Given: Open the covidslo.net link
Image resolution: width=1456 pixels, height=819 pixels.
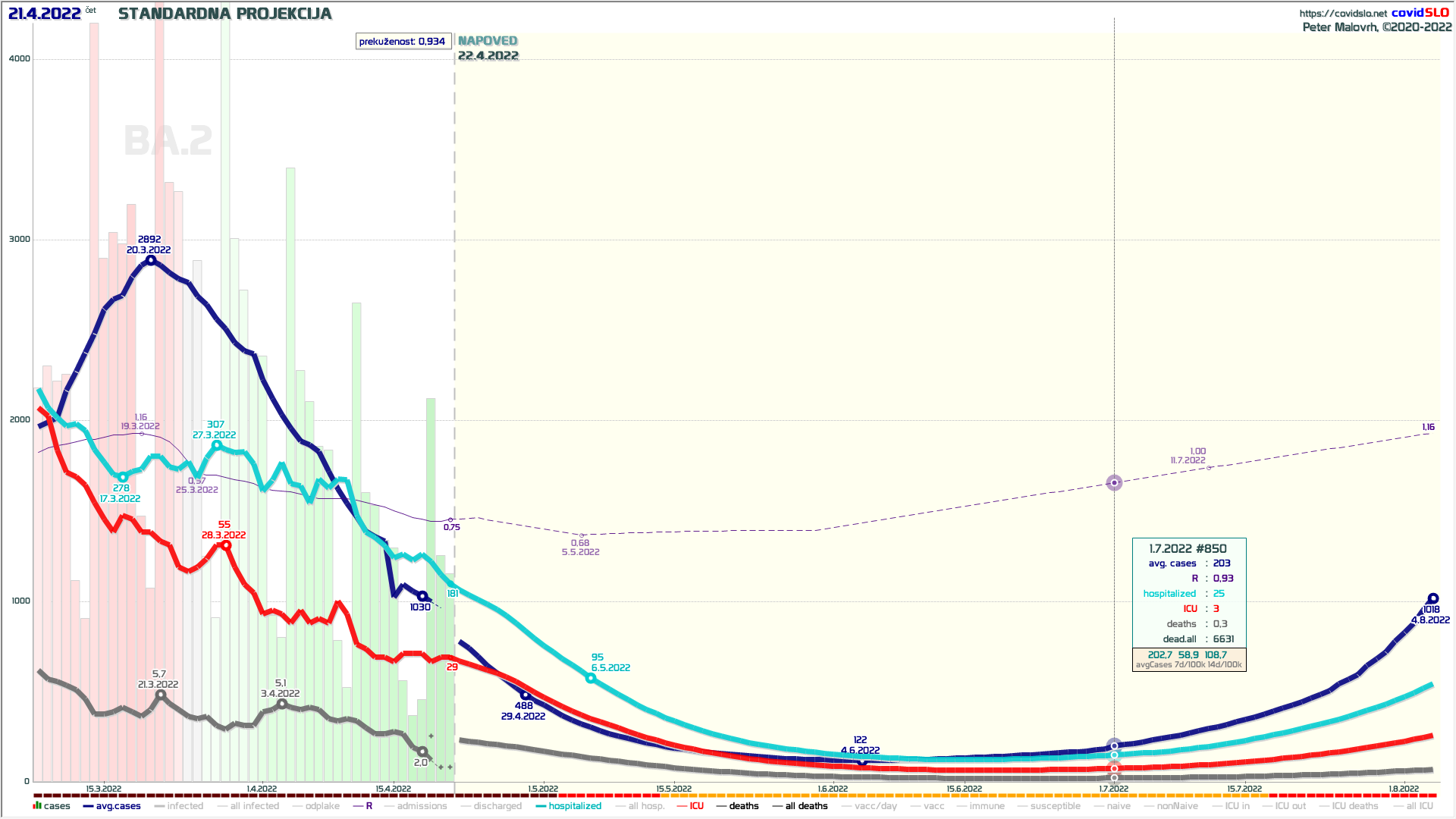Looking at the screenshot, I should [1342, 14].
